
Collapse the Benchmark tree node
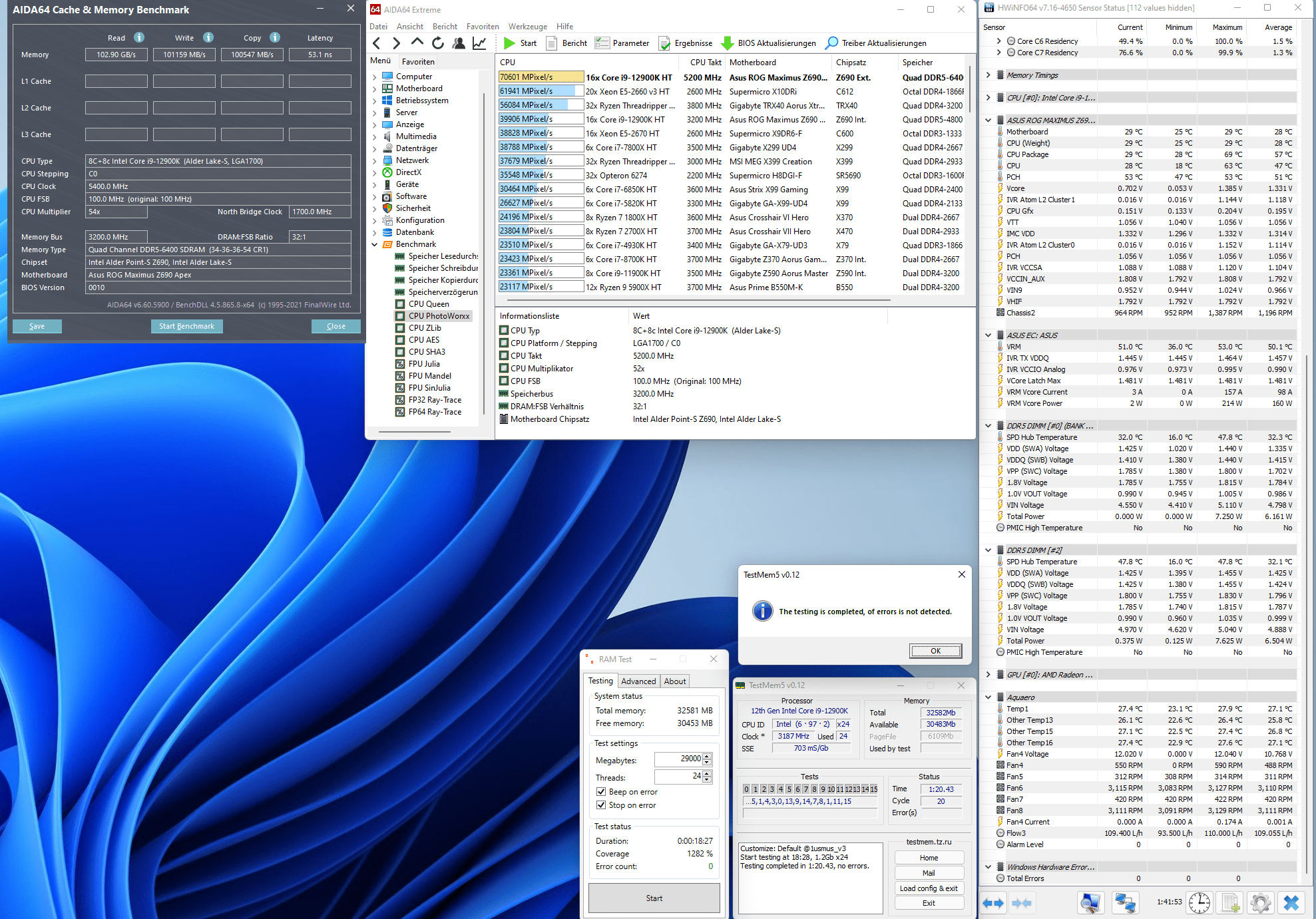[375, 244]
